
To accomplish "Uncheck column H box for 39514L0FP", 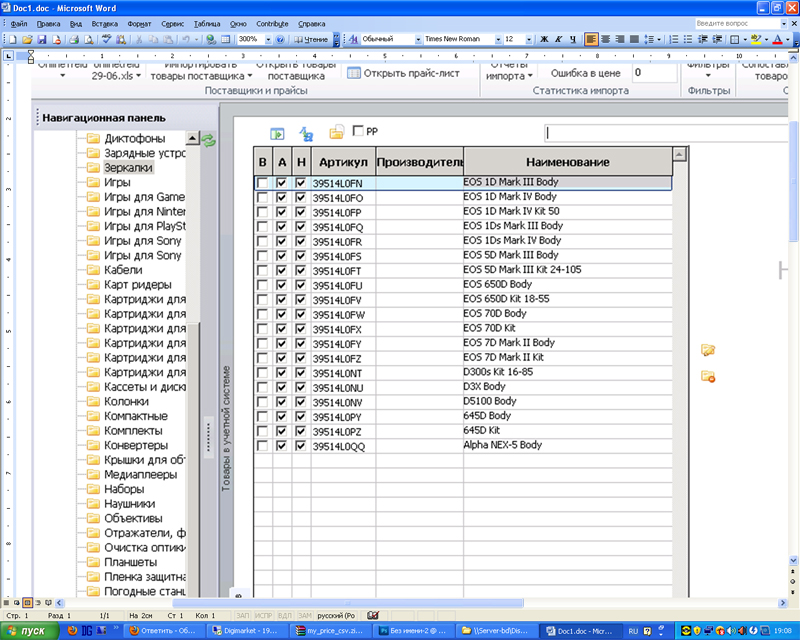I will point(301,212).
